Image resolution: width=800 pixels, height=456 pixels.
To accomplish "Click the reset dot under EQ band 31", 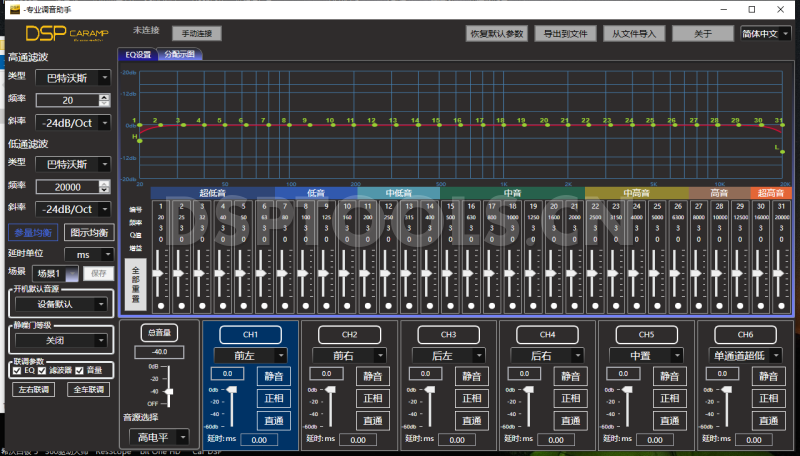I will 780,306.
